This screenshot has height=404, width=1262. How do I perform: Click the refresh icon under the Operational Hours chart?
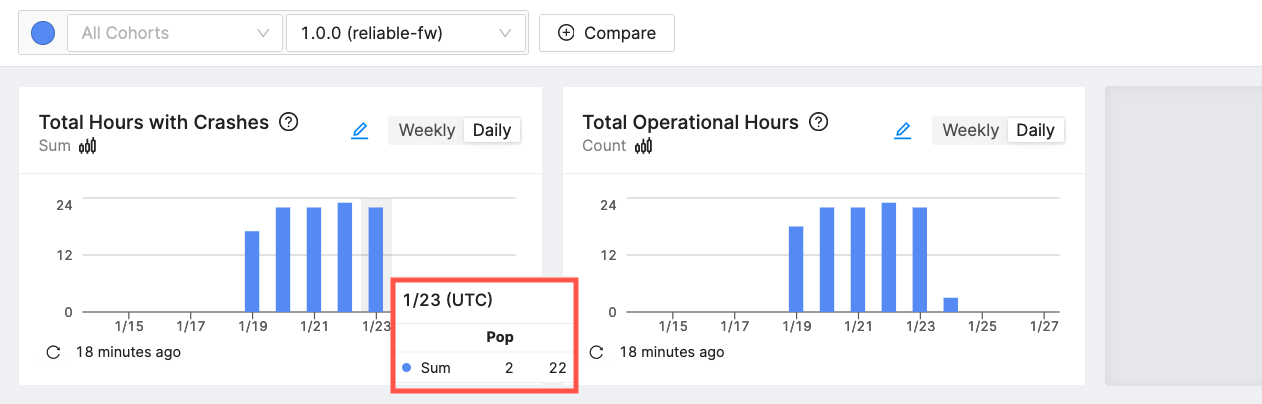click(x=597, y=352)
